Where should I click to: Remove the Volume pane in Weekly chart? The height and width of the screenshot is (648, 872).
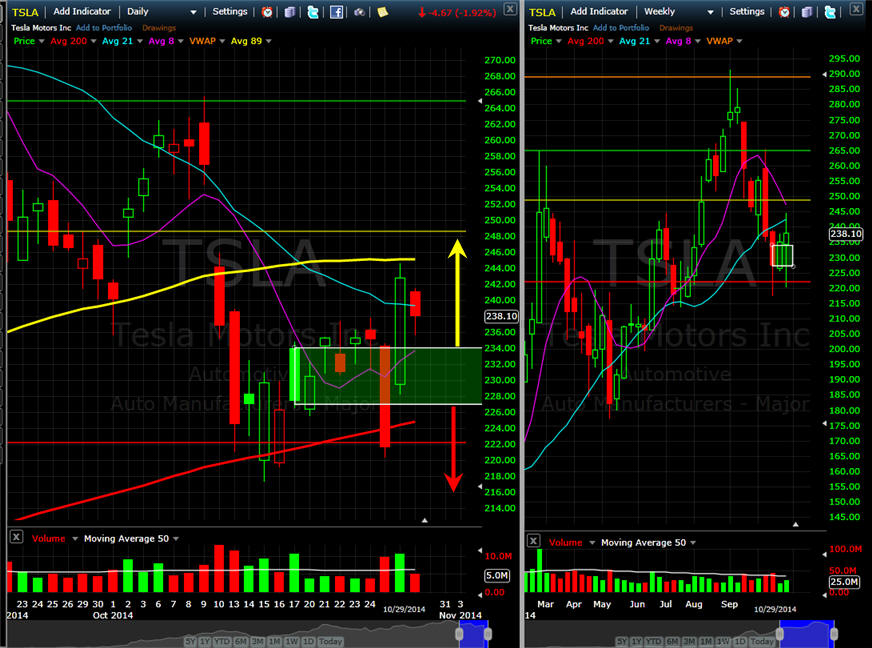[533, 541]
